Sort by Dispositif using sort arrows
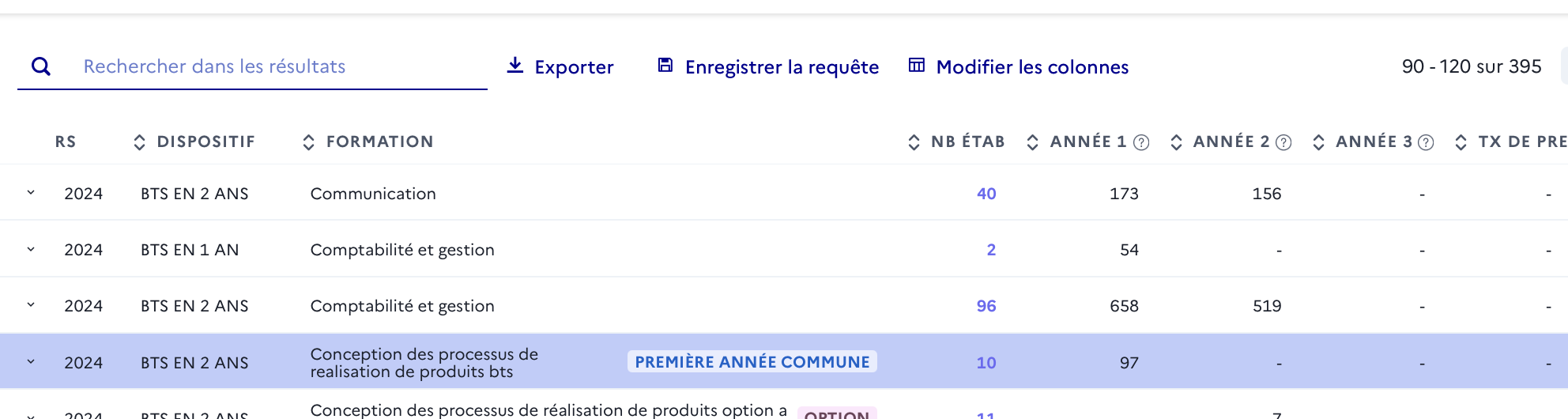Image resolution: width=1568 pixels, height=419 pixels. click(139, 142)
